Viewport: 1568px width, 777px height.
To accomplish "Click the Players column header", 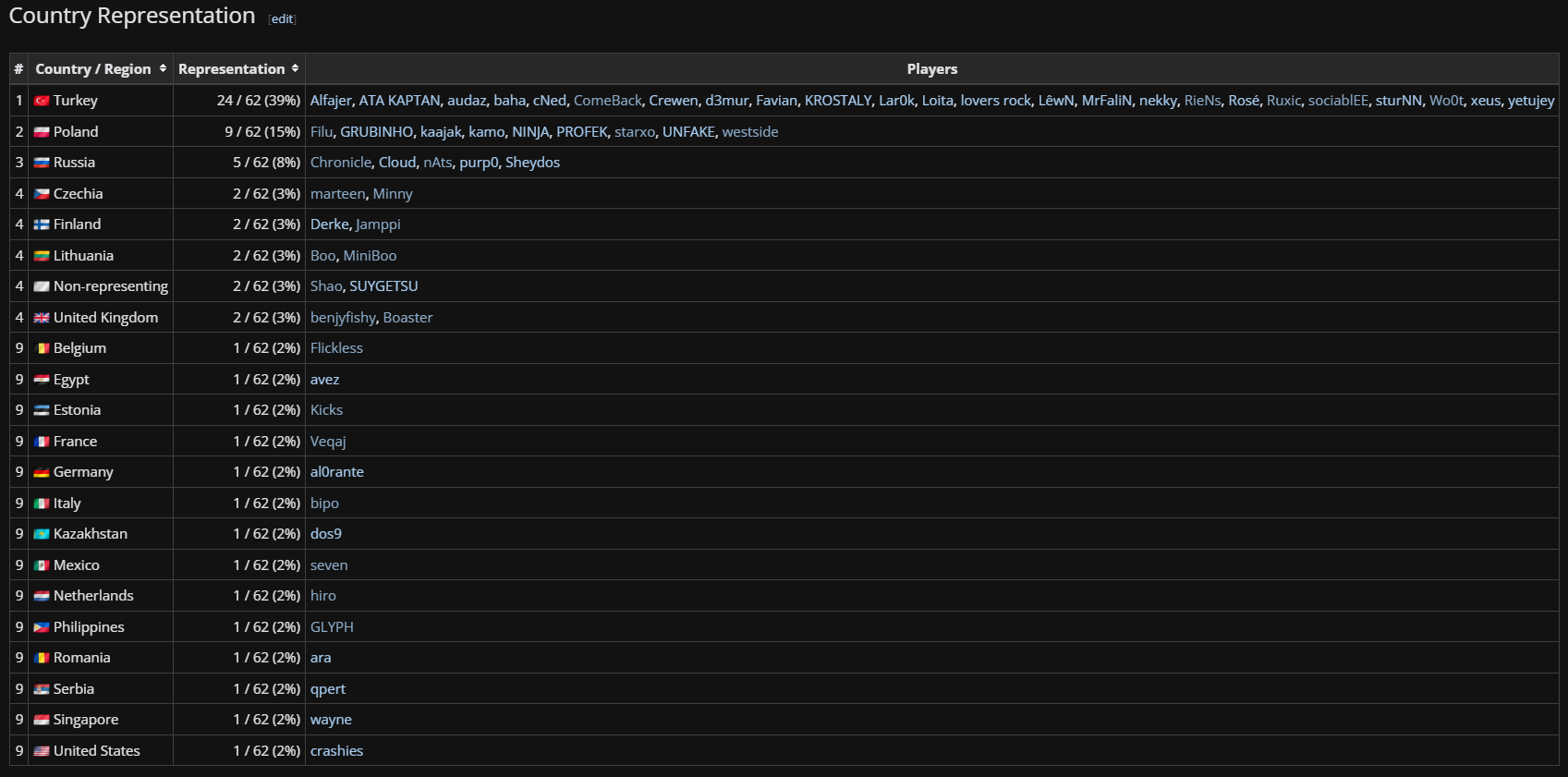I will point(931,69).
